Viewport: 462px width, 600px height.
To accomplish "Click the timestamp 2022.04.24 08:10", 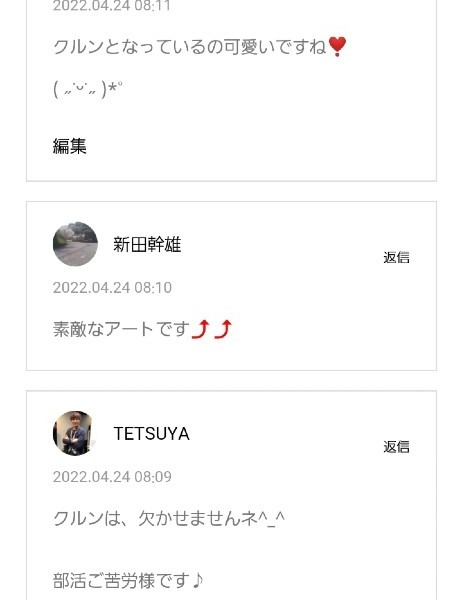I will (112, 288).
